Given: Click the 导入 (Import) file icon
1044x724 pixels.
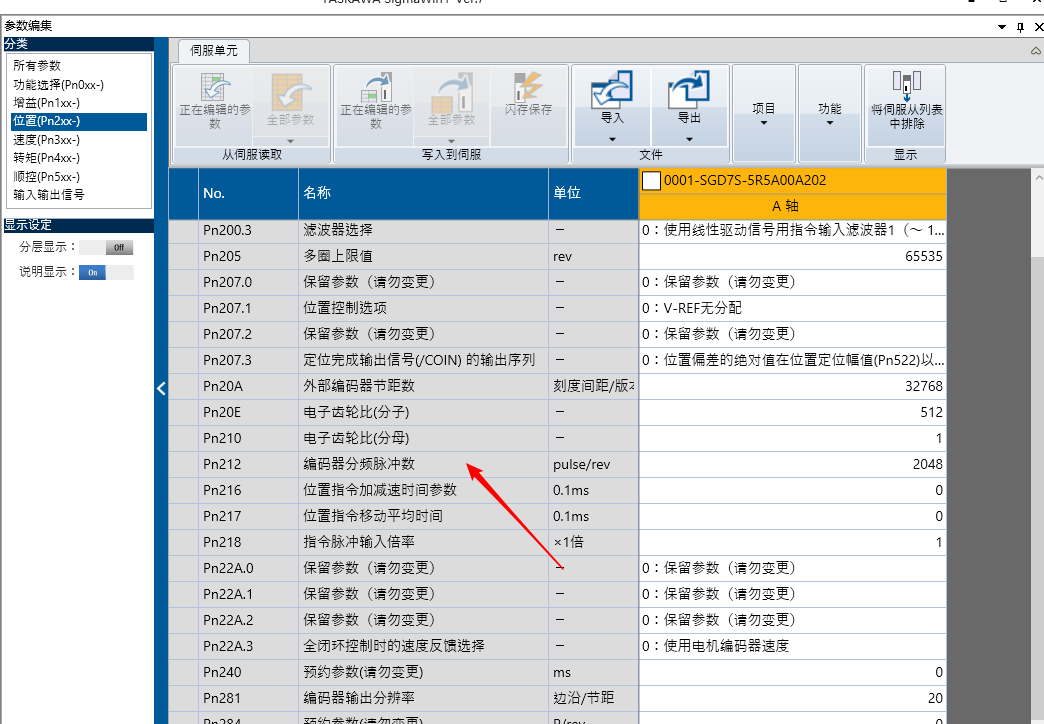Looking at the screenshot, I should click(x=611, y=93).
